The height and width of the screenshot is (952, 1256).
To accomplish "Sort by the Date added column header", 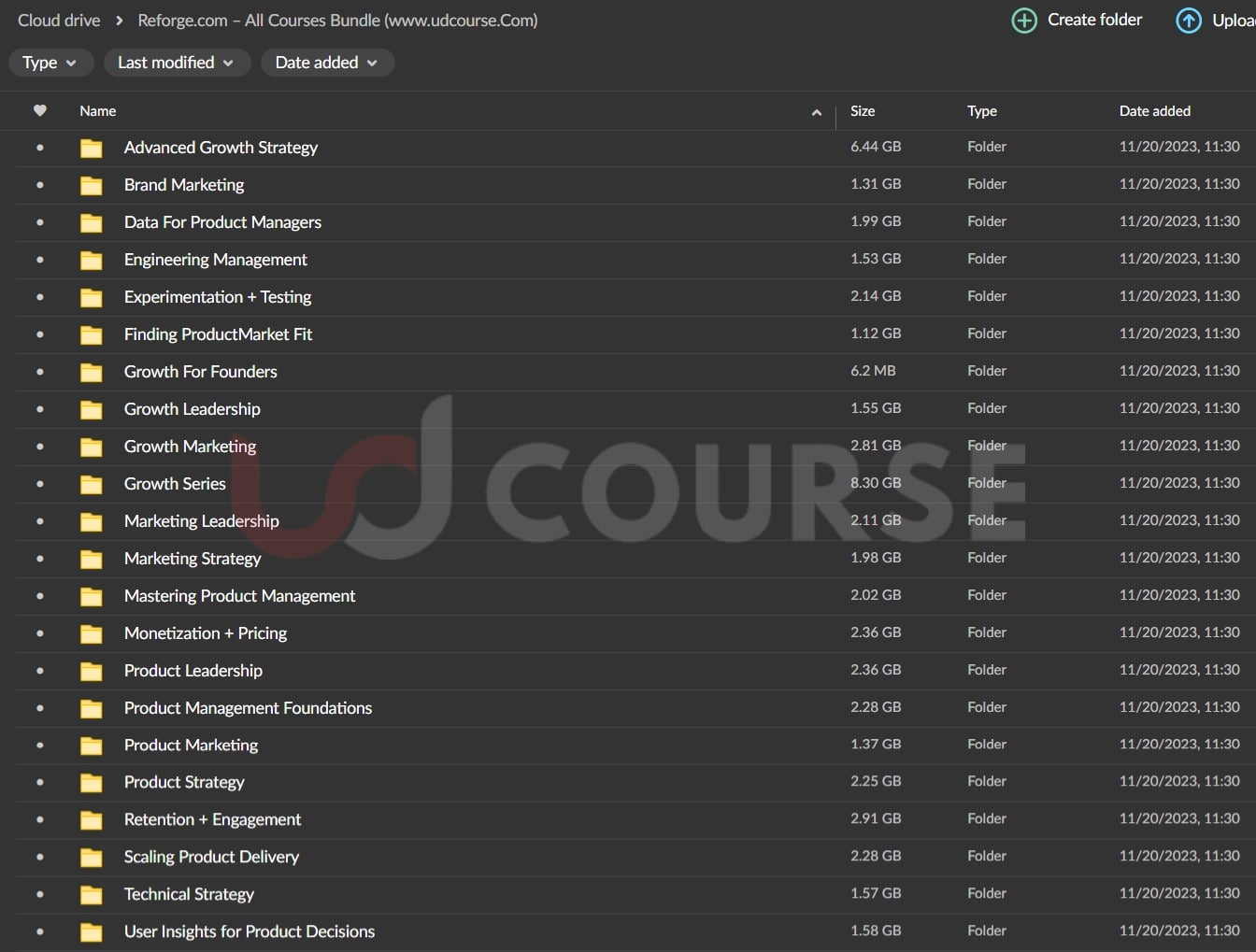I will [x=1154, y=111].
